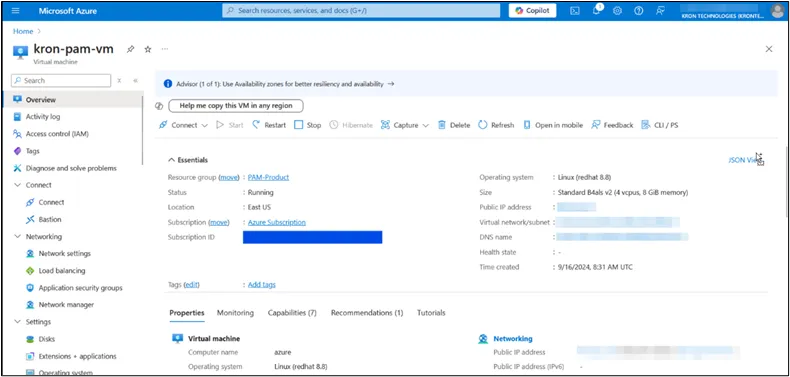Collapse the Connect group in sidebar
790x377 pixels.
pyautogui.click(x=18, y=185)
